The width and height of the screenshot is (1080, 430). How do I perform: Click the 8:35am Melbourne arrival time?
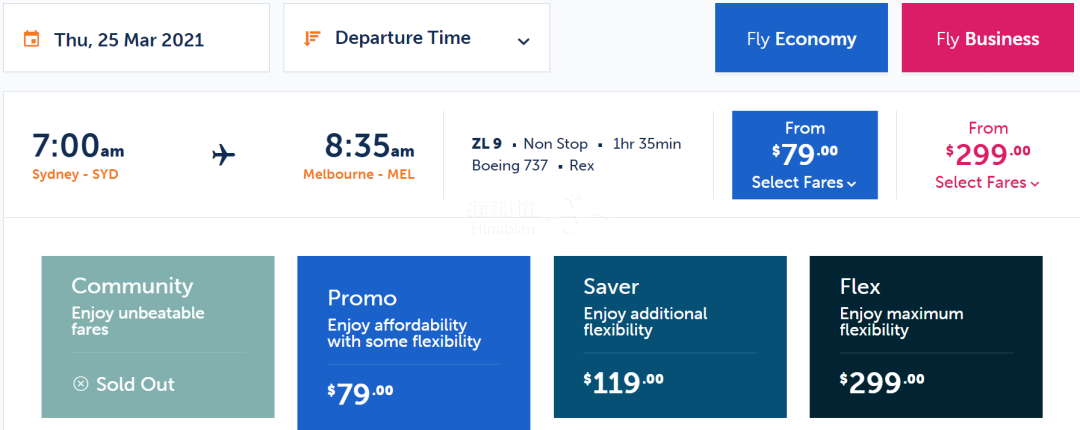pyautogui.click(x=370, y=146)
